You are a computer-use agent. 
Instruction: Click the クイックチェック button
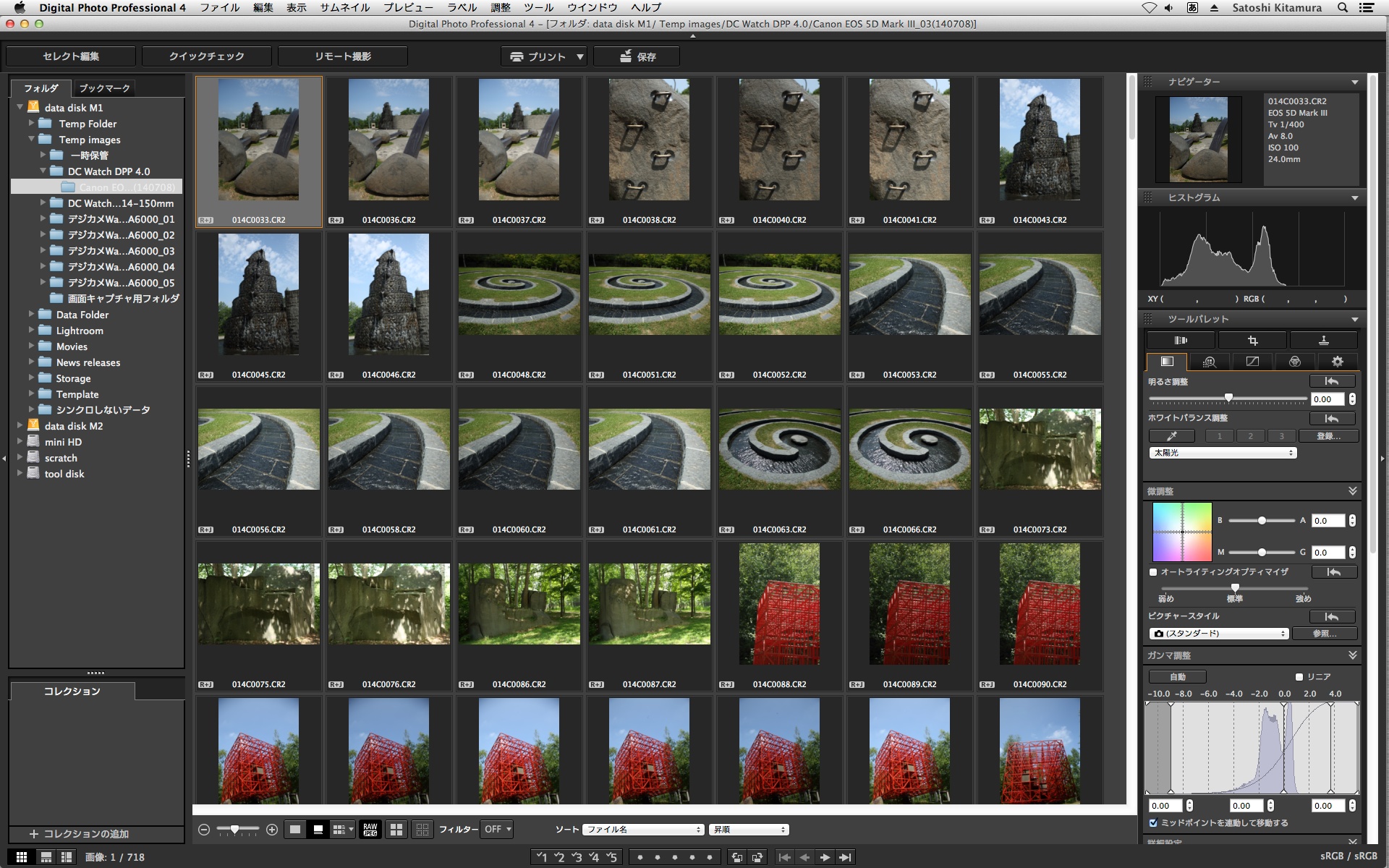point(206,56)
